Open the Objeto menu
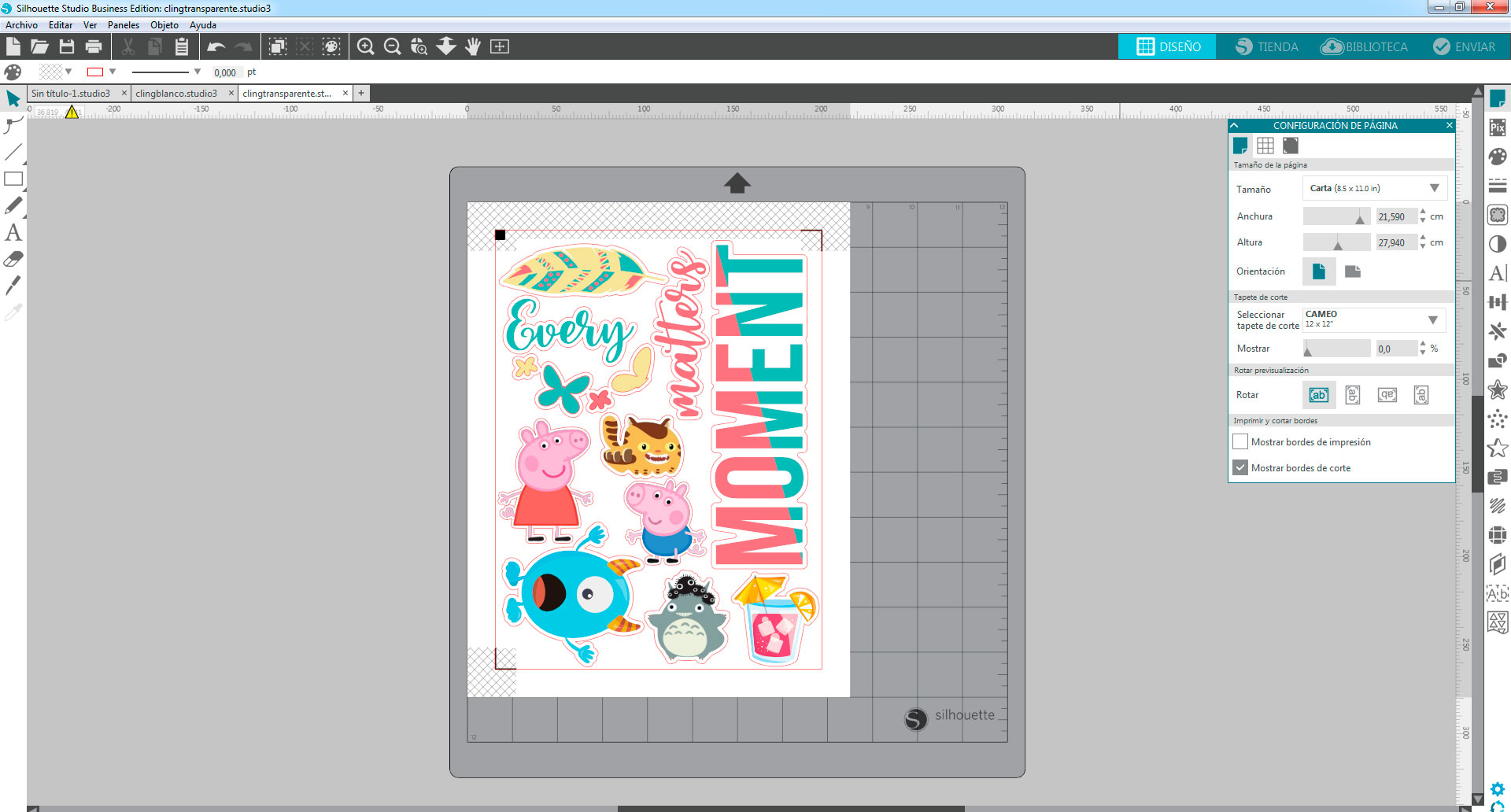Viewport: 1511px width, 812px height. click(x=164, y=25)
